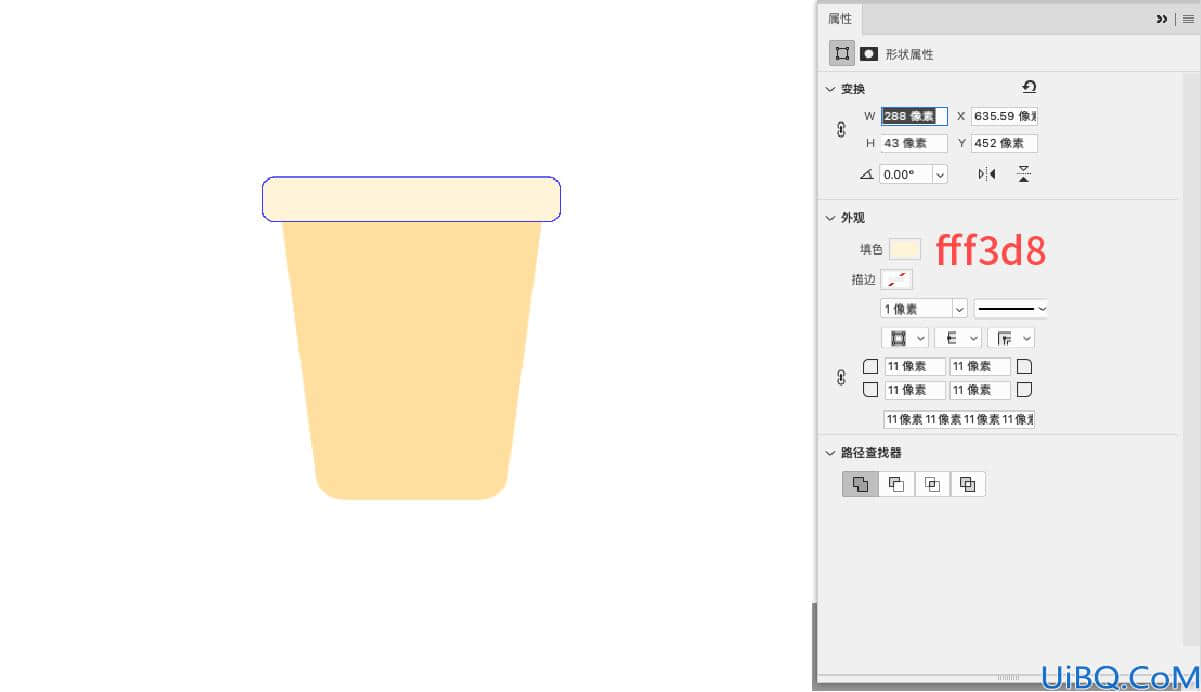Collapse the 外观 section
Screen dimensions: 1201x692
(830, 218)
